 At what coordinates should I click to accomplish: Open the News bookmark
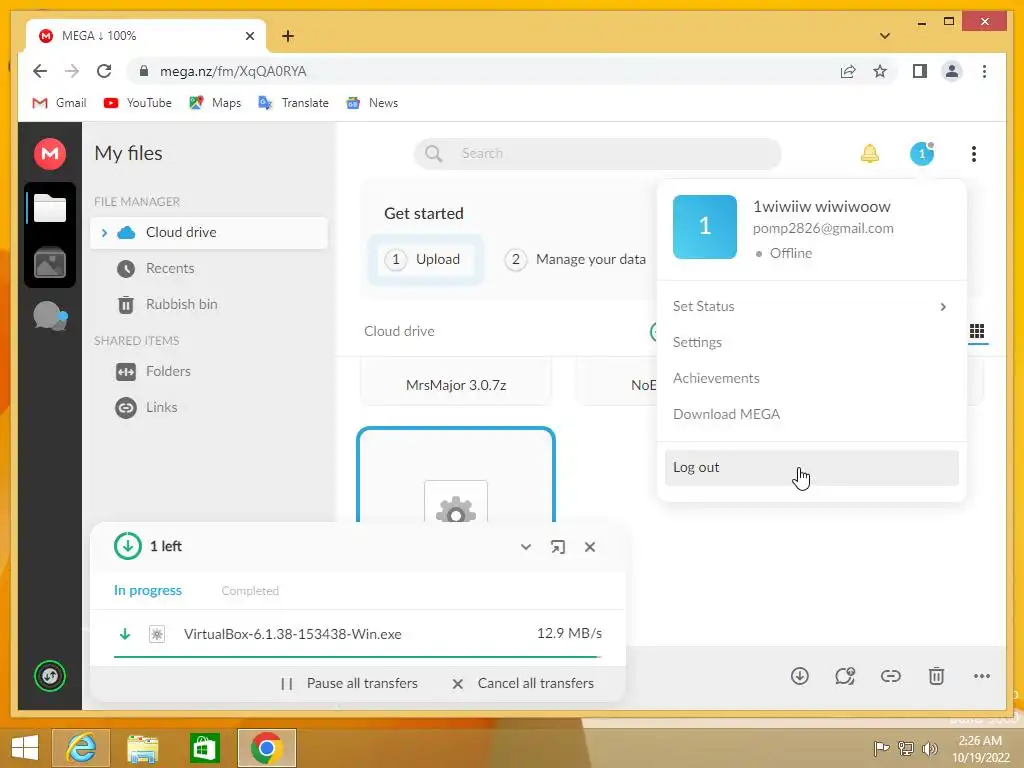coord(372,103)
